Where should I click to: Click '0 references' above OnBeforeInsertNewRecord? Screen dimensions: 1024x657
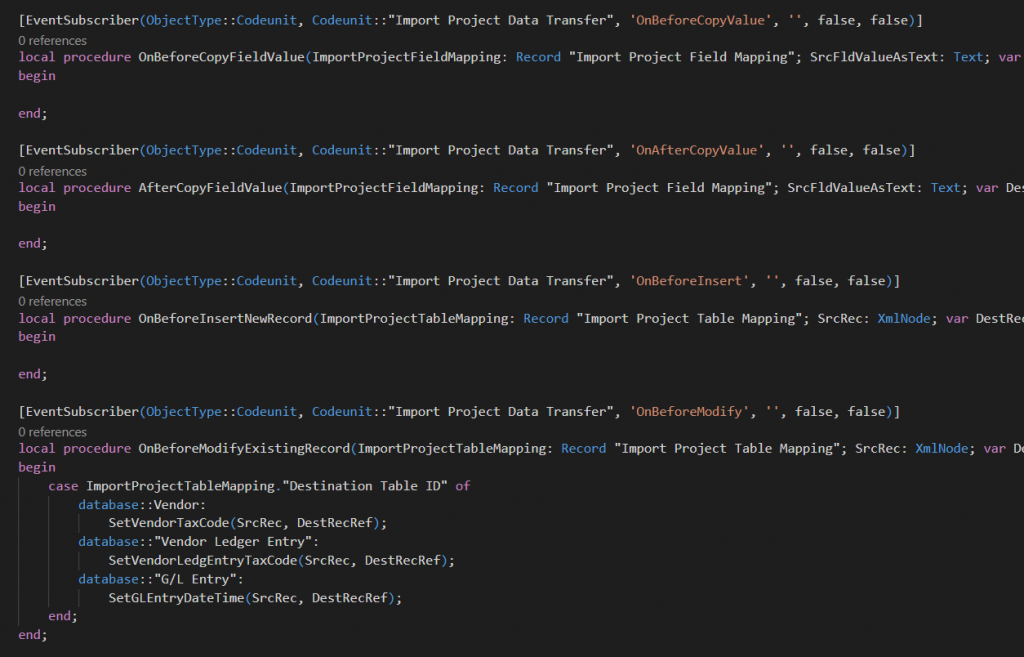coord(52,301)
